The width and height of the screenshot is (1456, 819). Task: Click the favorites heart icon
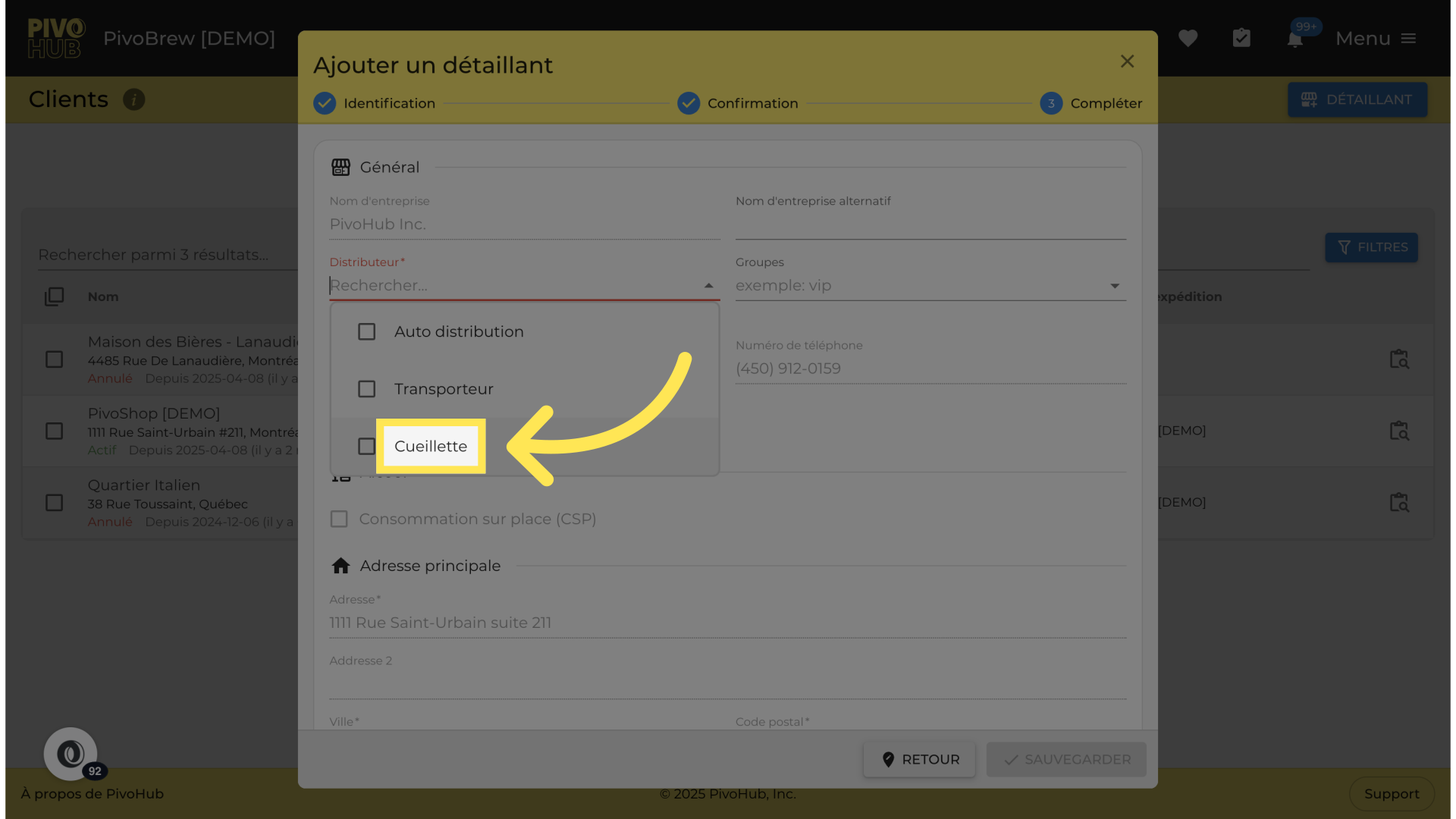click(x=1188, y=38)
